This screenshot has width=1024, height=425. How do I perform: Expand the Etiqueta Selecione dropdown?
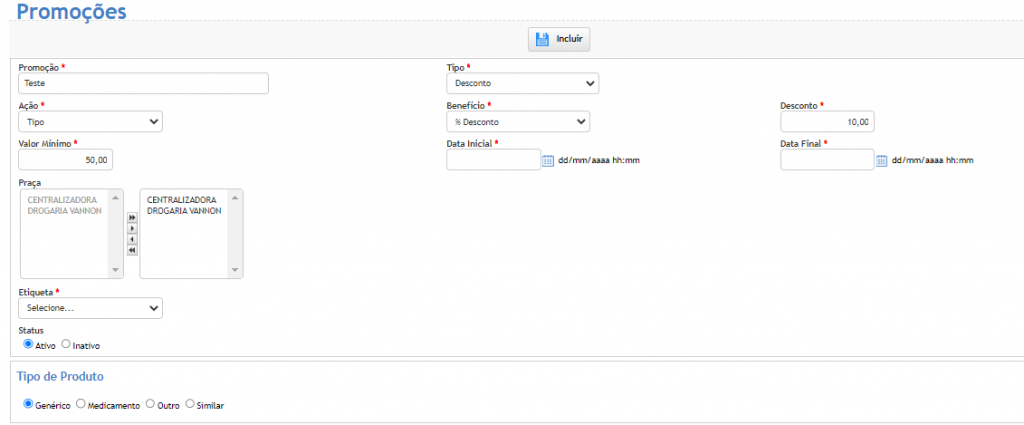90,308
